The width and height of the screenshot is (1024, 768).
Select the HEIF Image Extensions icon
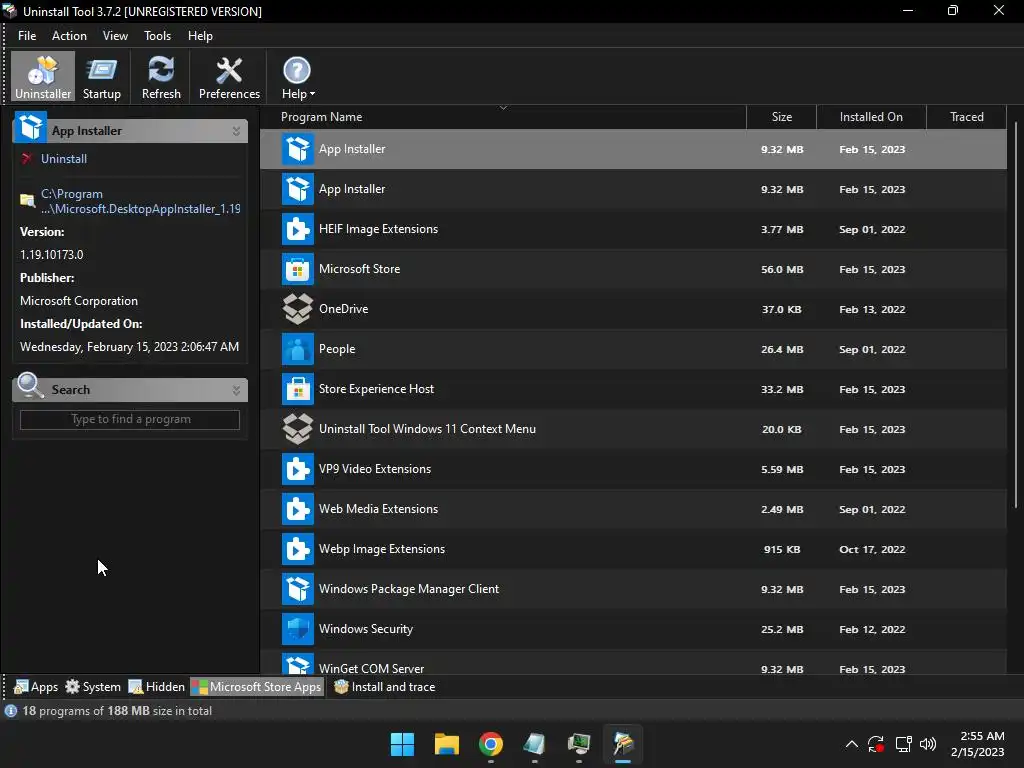click(x=298, y=229)
